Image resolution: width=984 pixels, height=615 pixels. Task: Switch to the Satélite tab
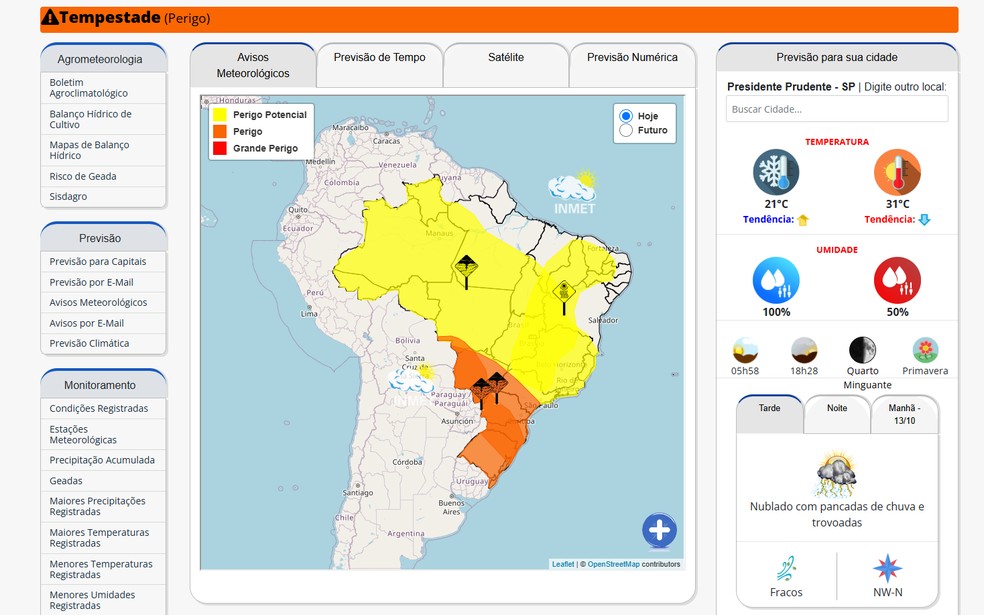click(506, 58)
